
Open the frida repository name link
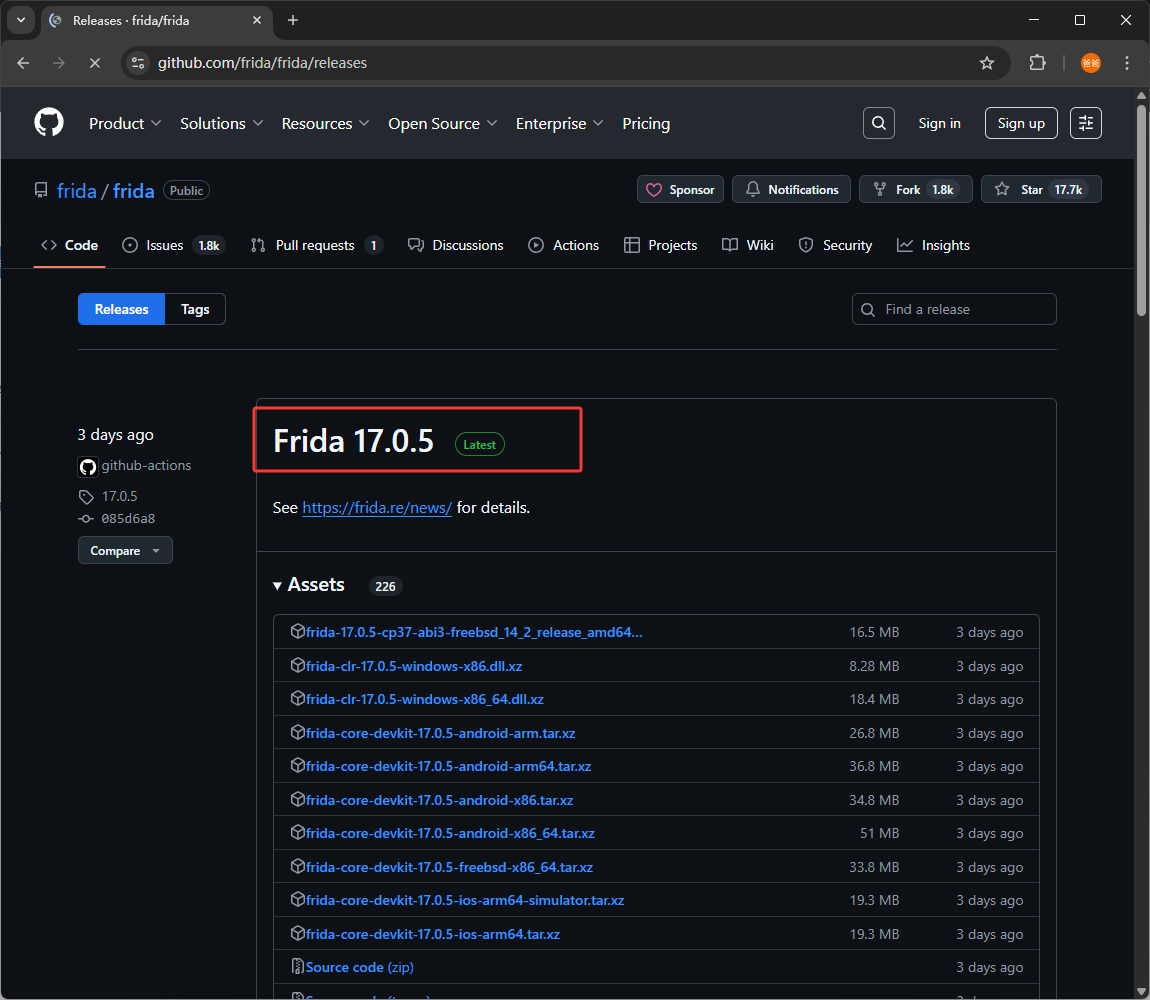(133, 191)
